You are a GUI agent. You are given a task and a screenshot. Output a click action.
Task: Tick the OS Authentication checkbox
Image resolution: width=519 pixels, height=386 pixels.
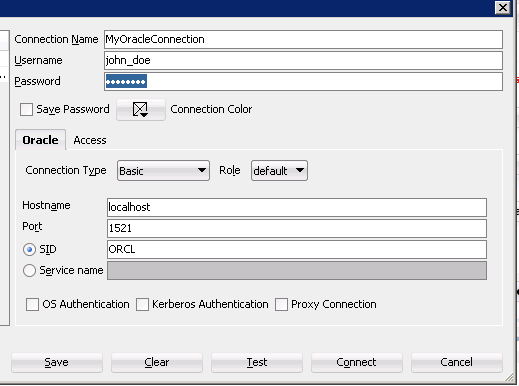pos(32,304)
